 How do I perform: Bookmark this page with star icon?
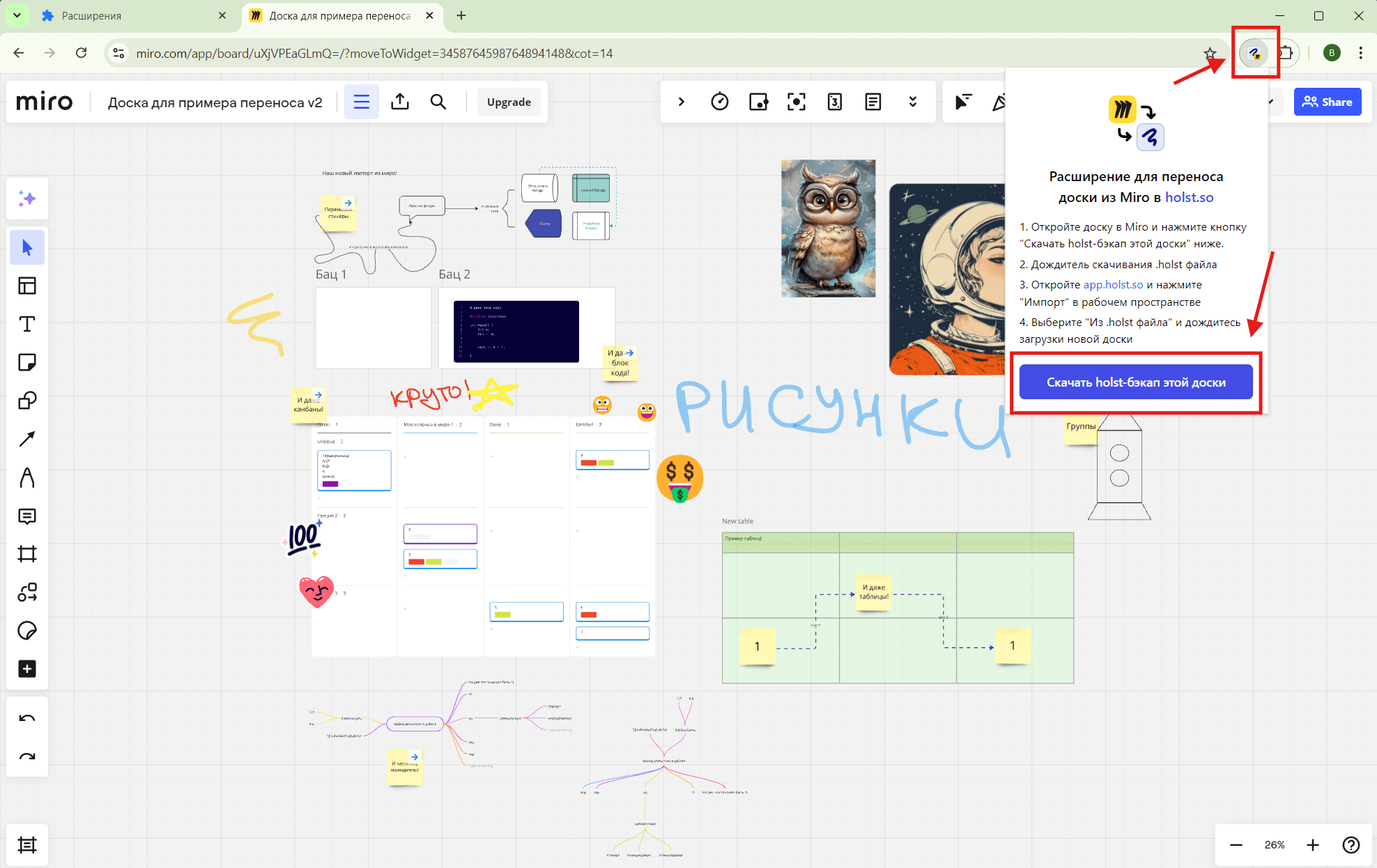coord(1210,53)
